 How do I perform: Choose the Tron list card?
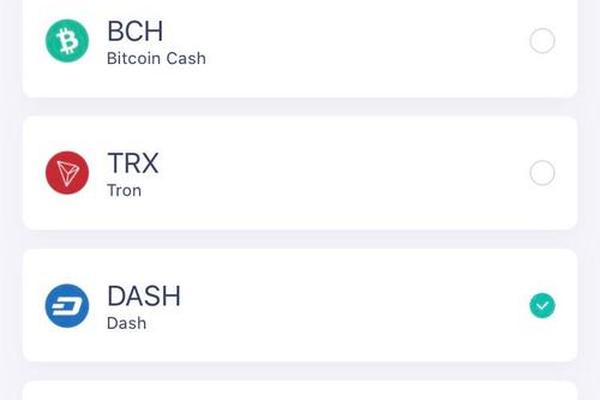300,173
